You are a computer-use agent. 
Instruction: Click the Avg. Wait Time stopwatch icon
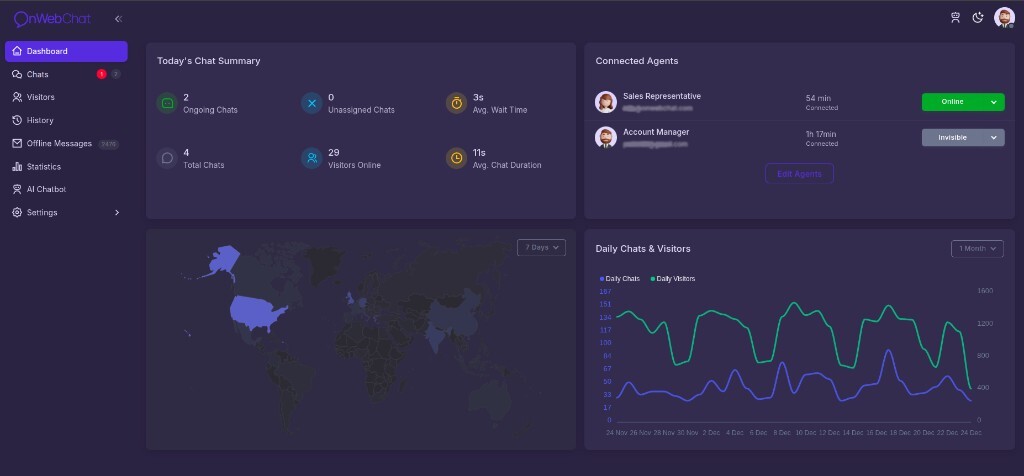(456, 103)
